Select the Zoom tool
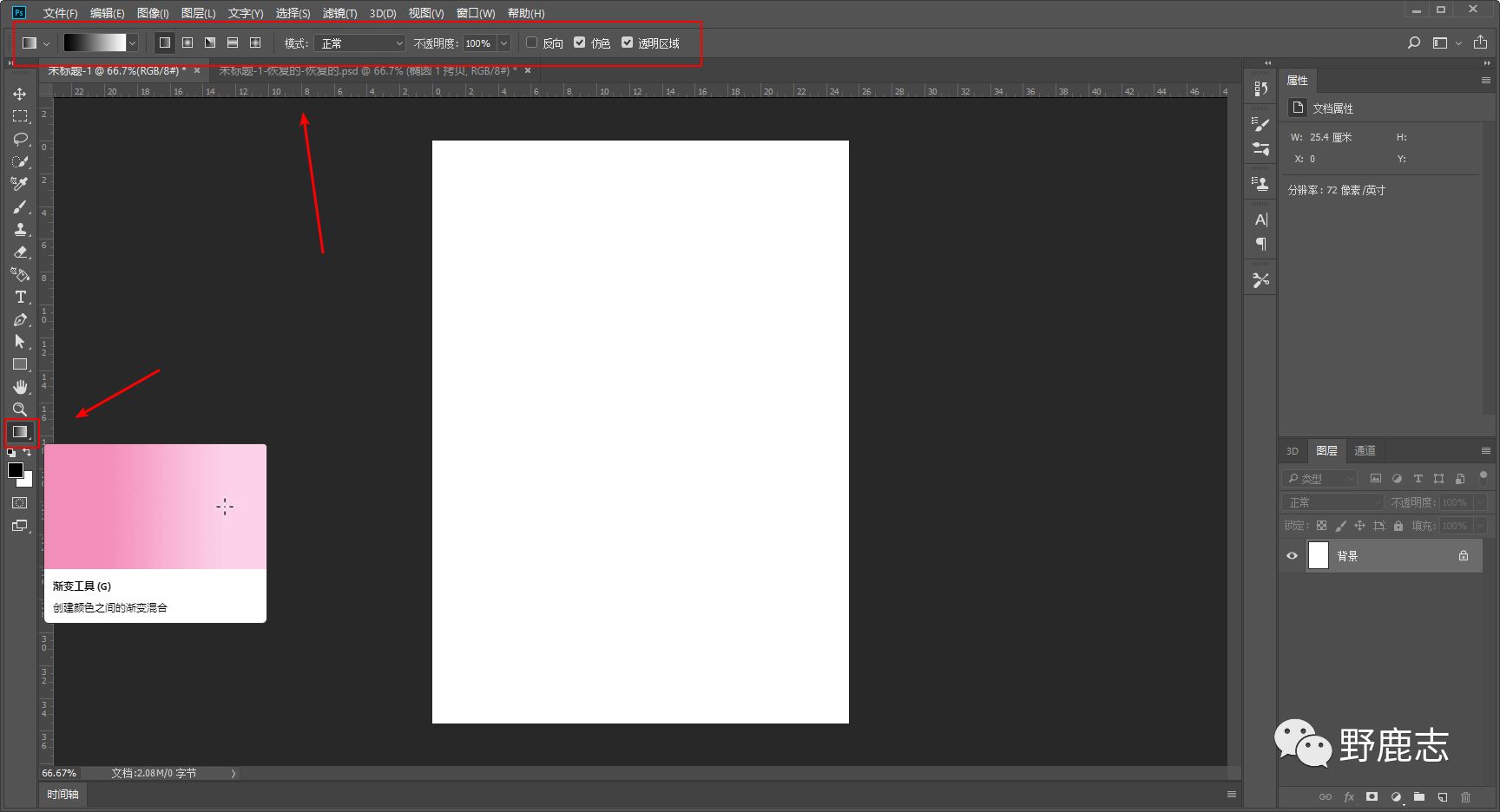This screenshot has width=1500, height=812. 20,409
